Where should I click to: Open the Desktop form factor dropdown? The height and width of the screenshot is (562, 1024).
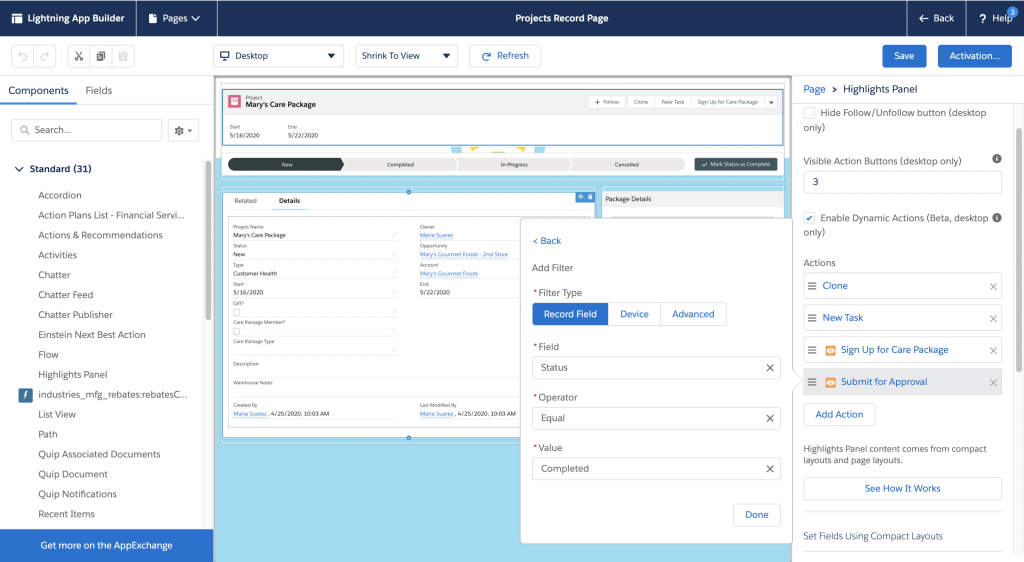278,56
